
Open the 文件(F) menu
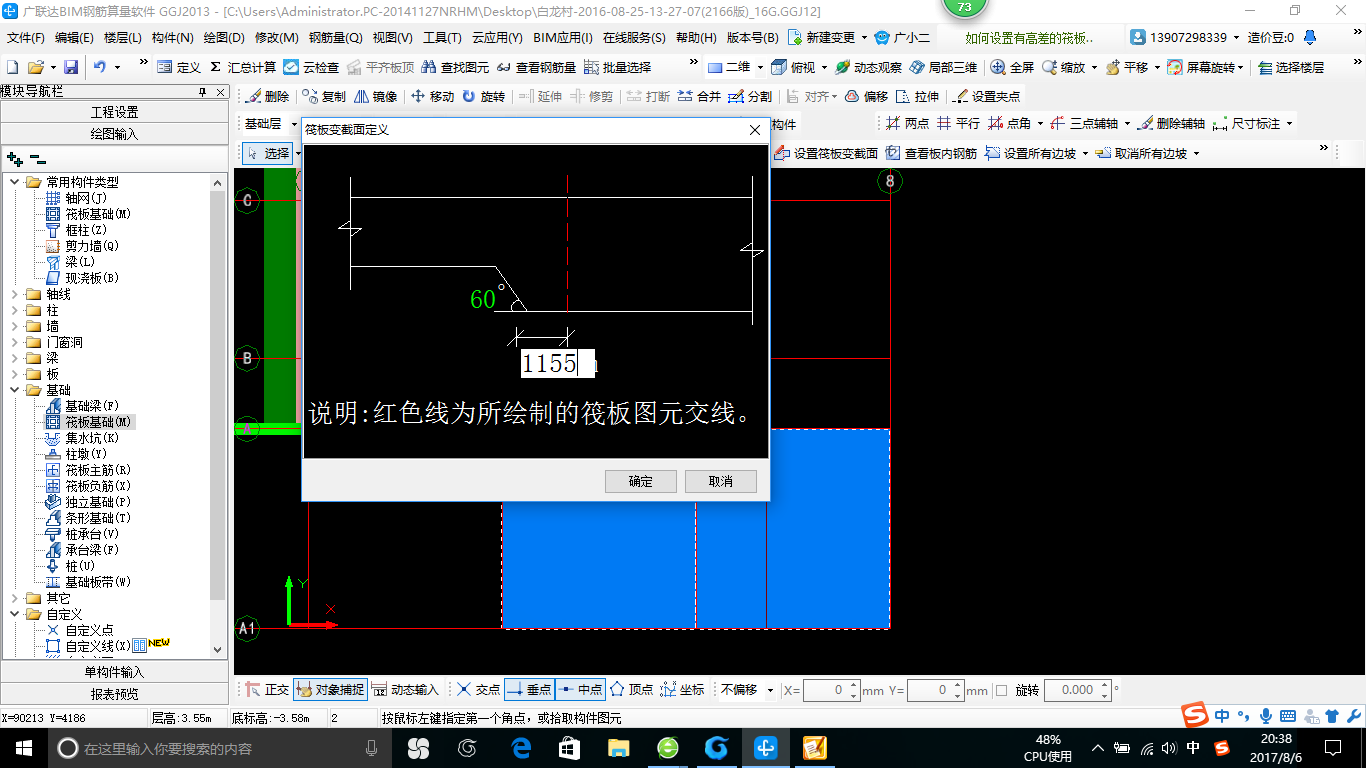25,38
